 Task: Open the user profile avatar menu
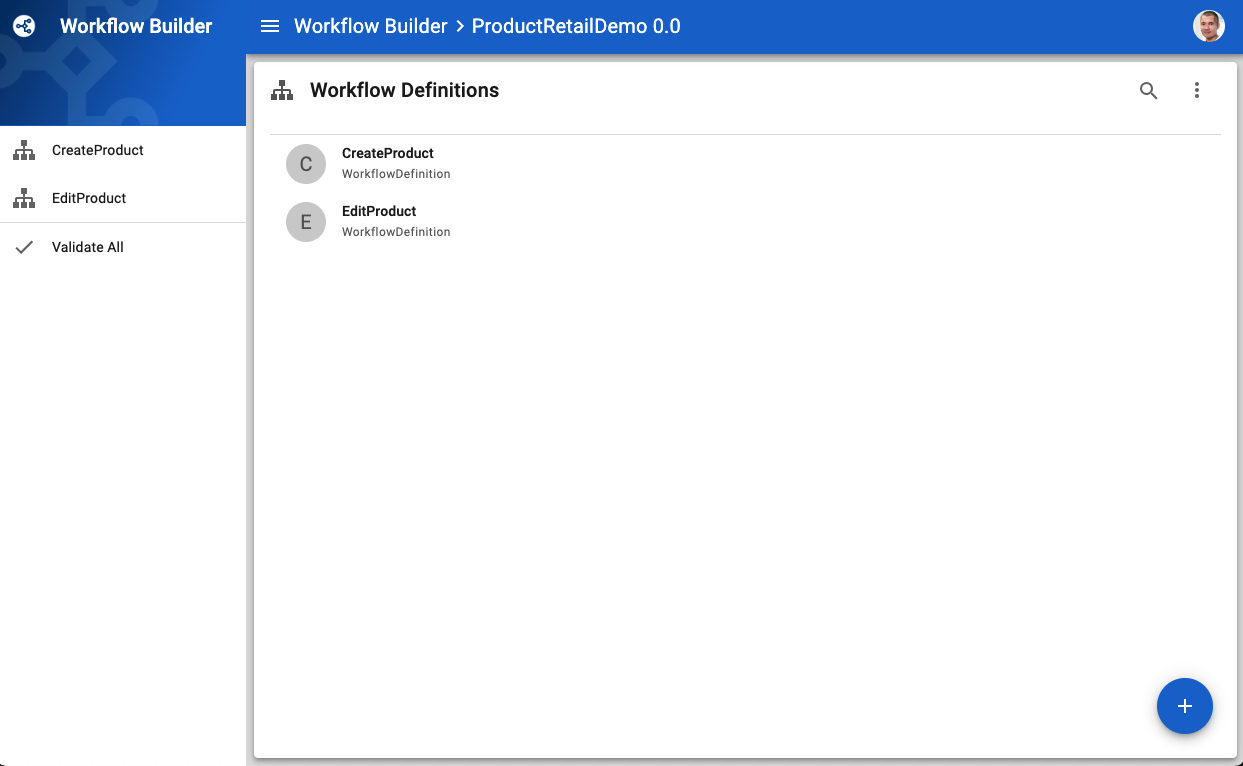pos(1208,25)
